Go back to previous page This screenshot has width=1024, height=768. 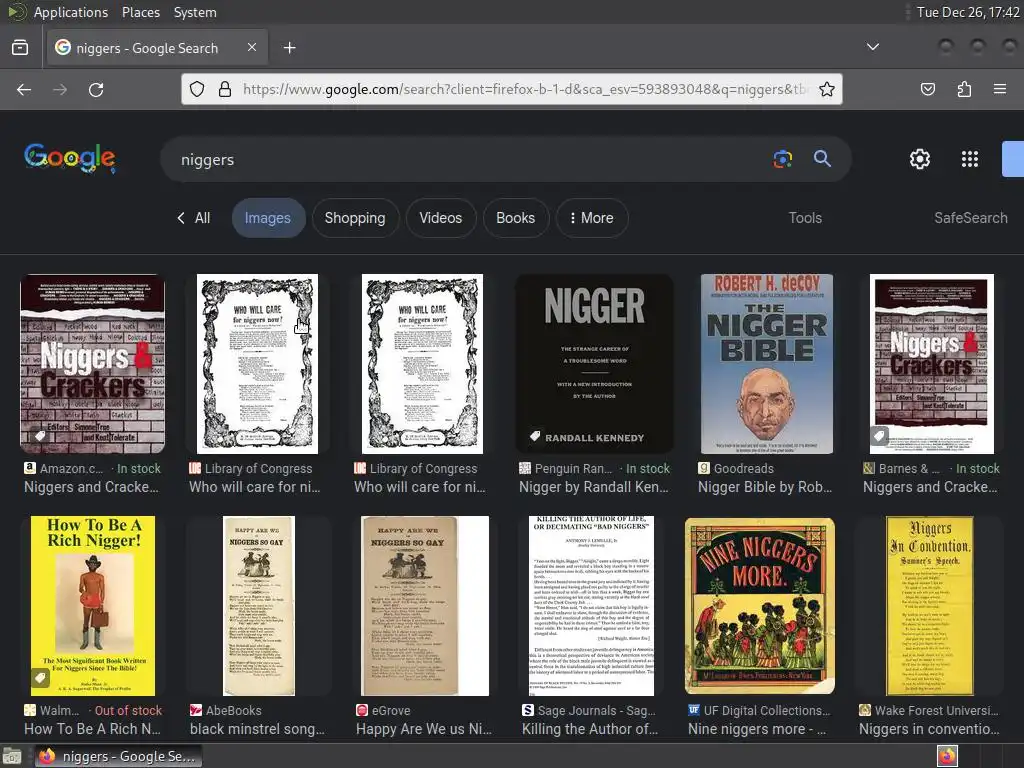pyautogui.click(x=24, y=89)
